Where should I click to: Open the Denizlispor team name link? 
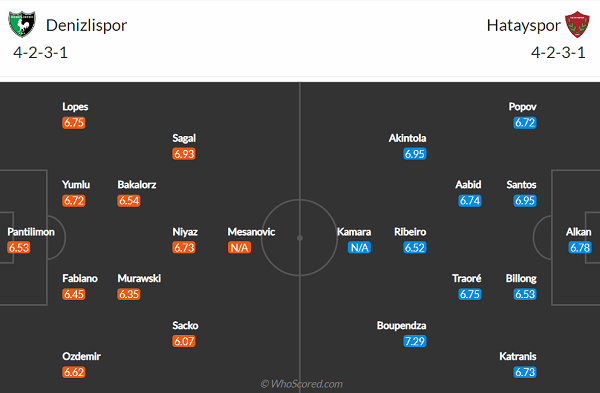86,25
